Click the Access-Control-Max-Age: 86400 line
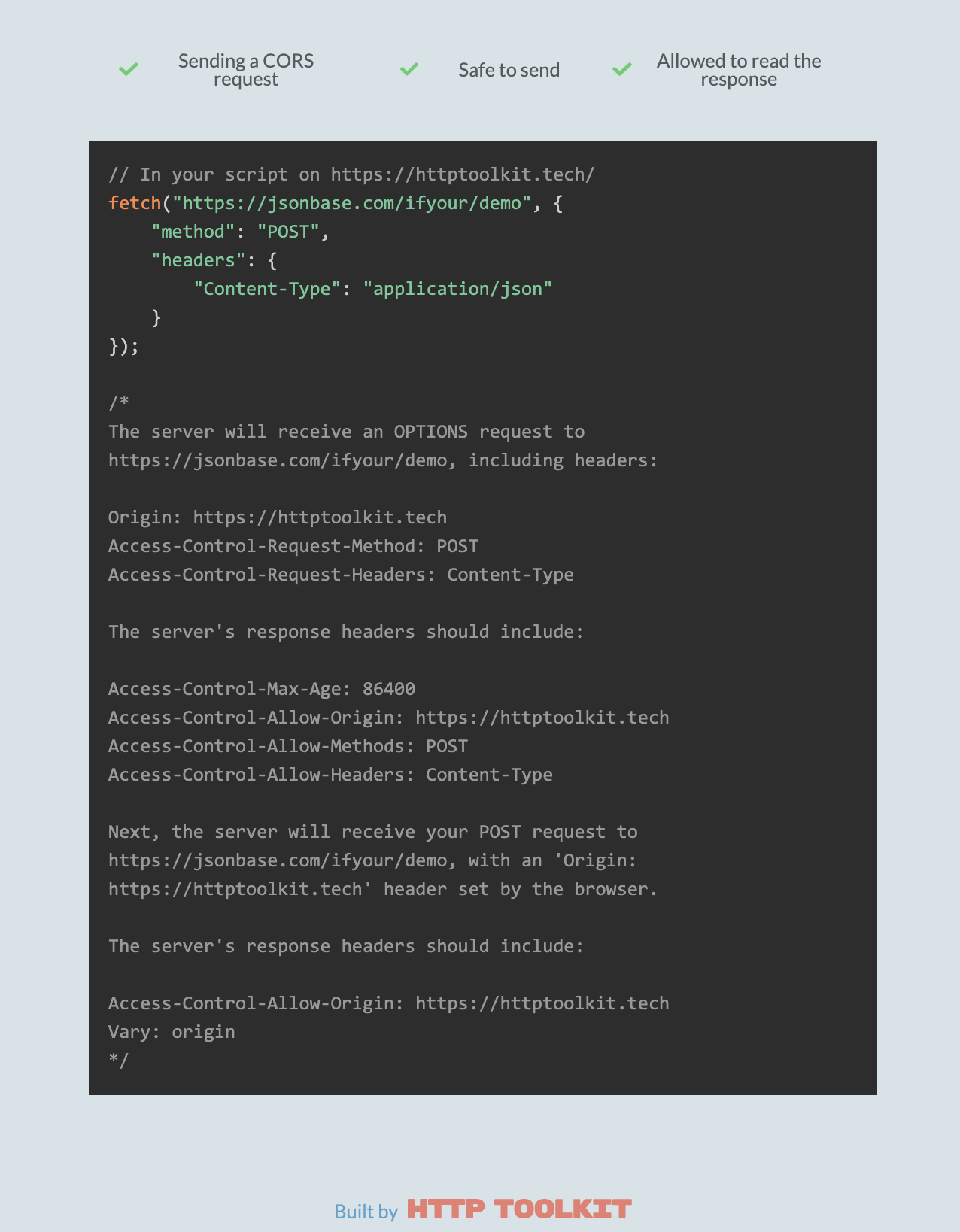 pyautogui.click(x=262, y=689)
